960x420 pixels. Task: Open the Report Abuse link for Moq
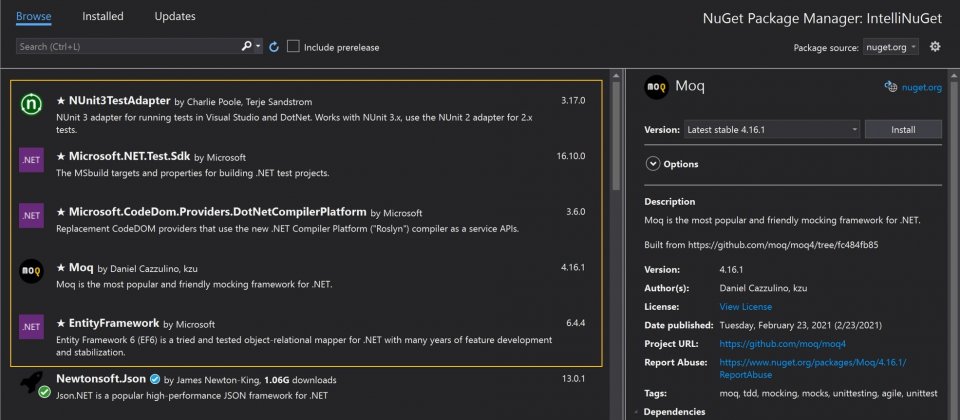[812, 369]
